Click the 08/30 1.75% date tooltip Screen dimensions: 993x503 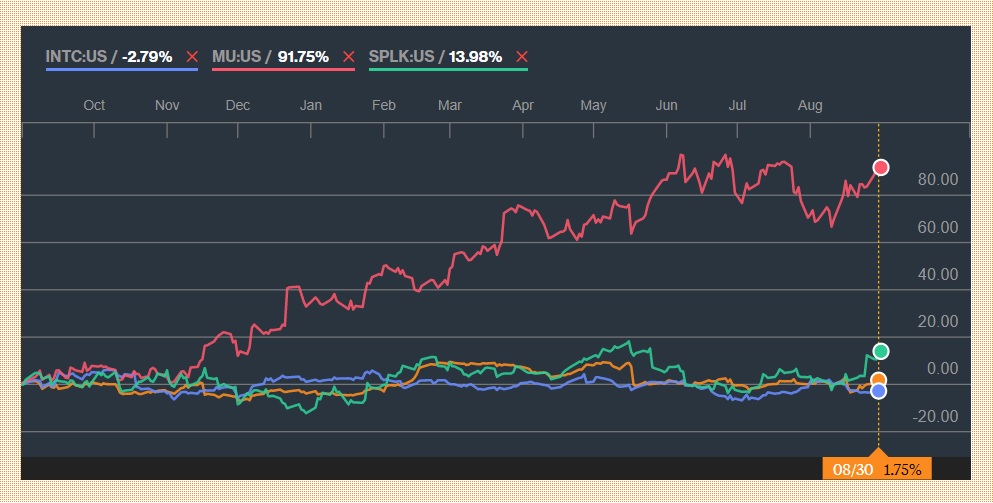point(877,469)
